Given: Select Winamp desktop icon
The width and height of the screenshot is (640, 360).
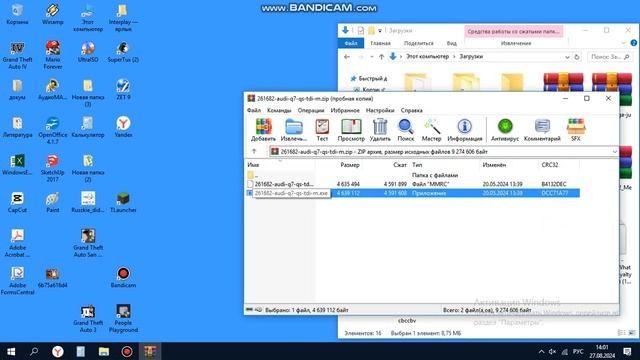Looking at the screenshot, I should point(53,15).
